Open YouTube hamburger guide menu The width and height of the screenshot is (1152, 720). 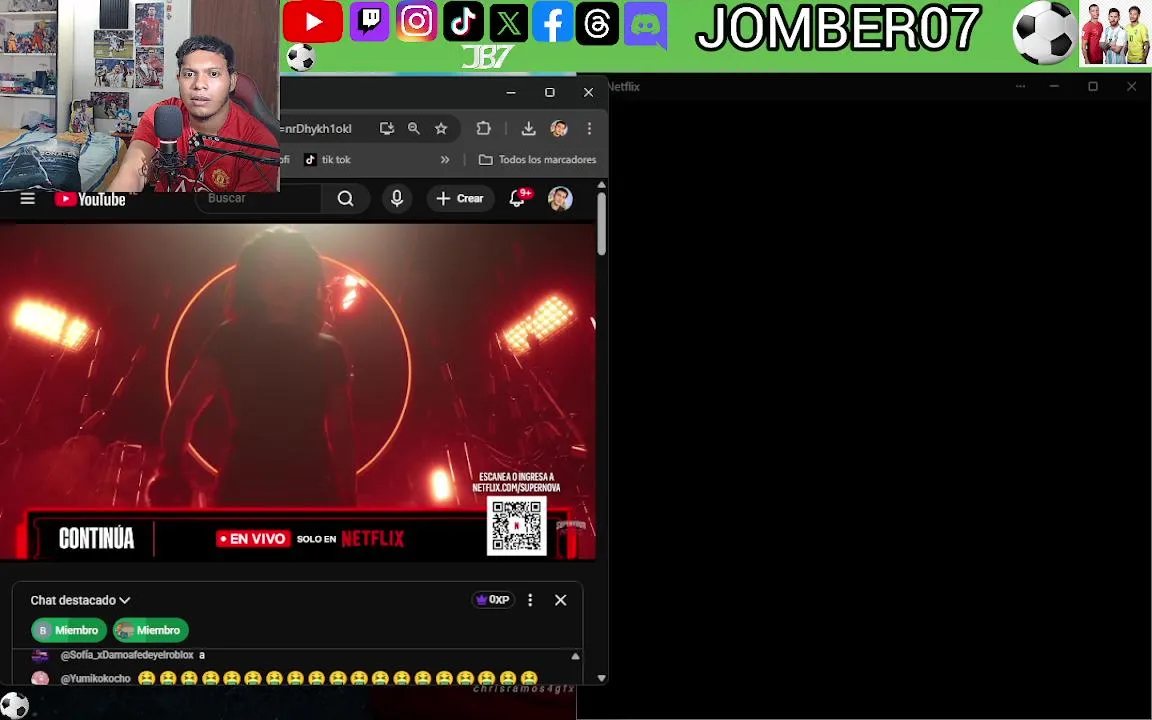(x=27, y=198)
